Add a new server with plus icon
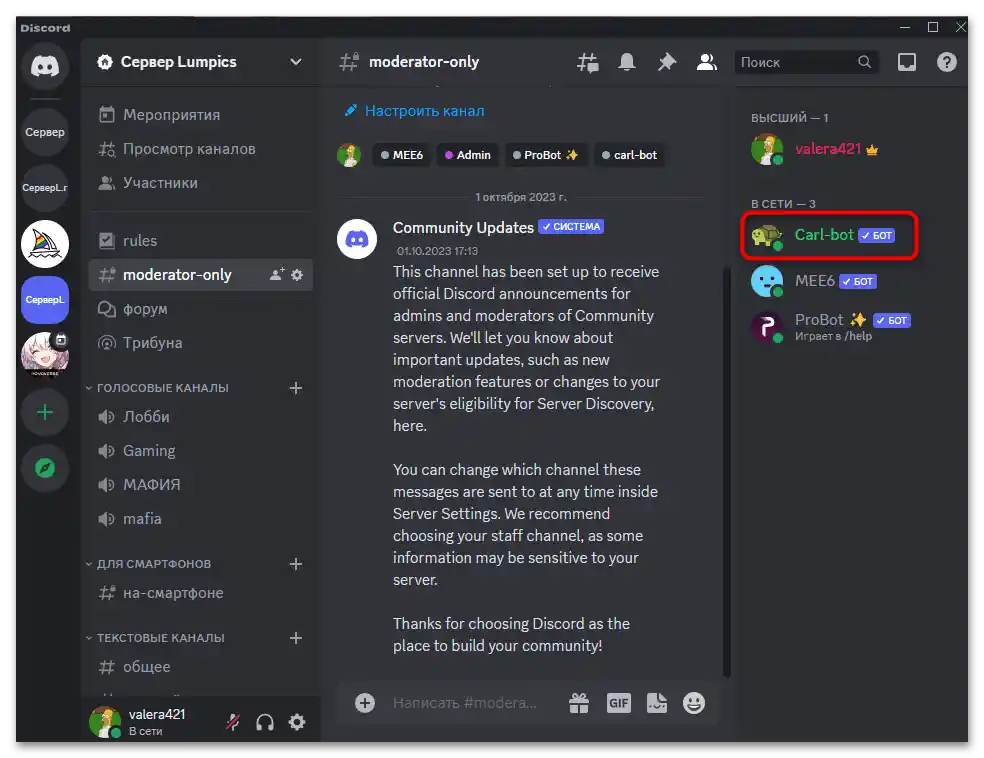Viewport: 984px width, 758px height. (x=45, y=412)
